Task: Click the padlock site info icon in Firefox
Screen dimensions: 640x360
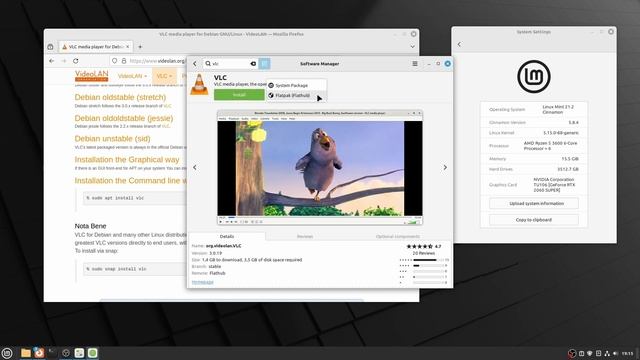Action: tap(124, 61)
